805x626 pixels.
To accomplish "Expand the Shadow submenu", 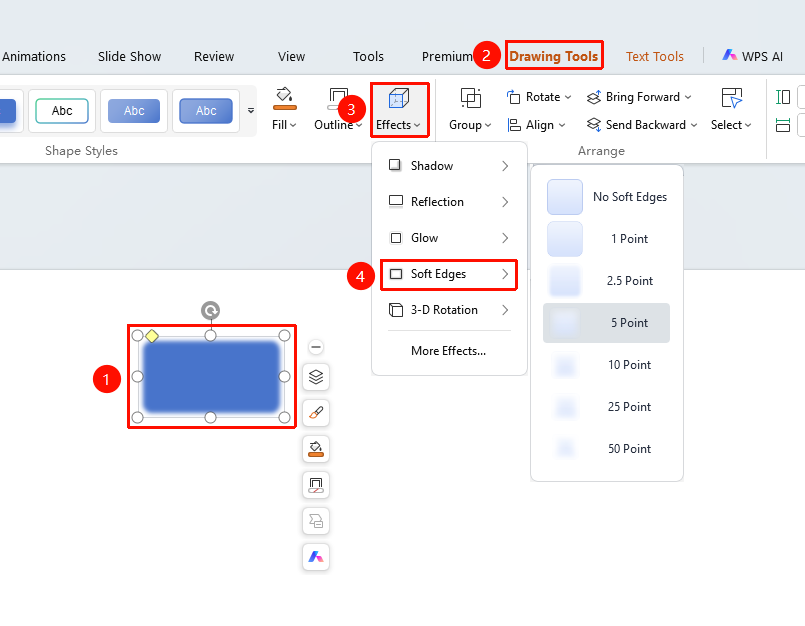I will (x=449, y=165).
